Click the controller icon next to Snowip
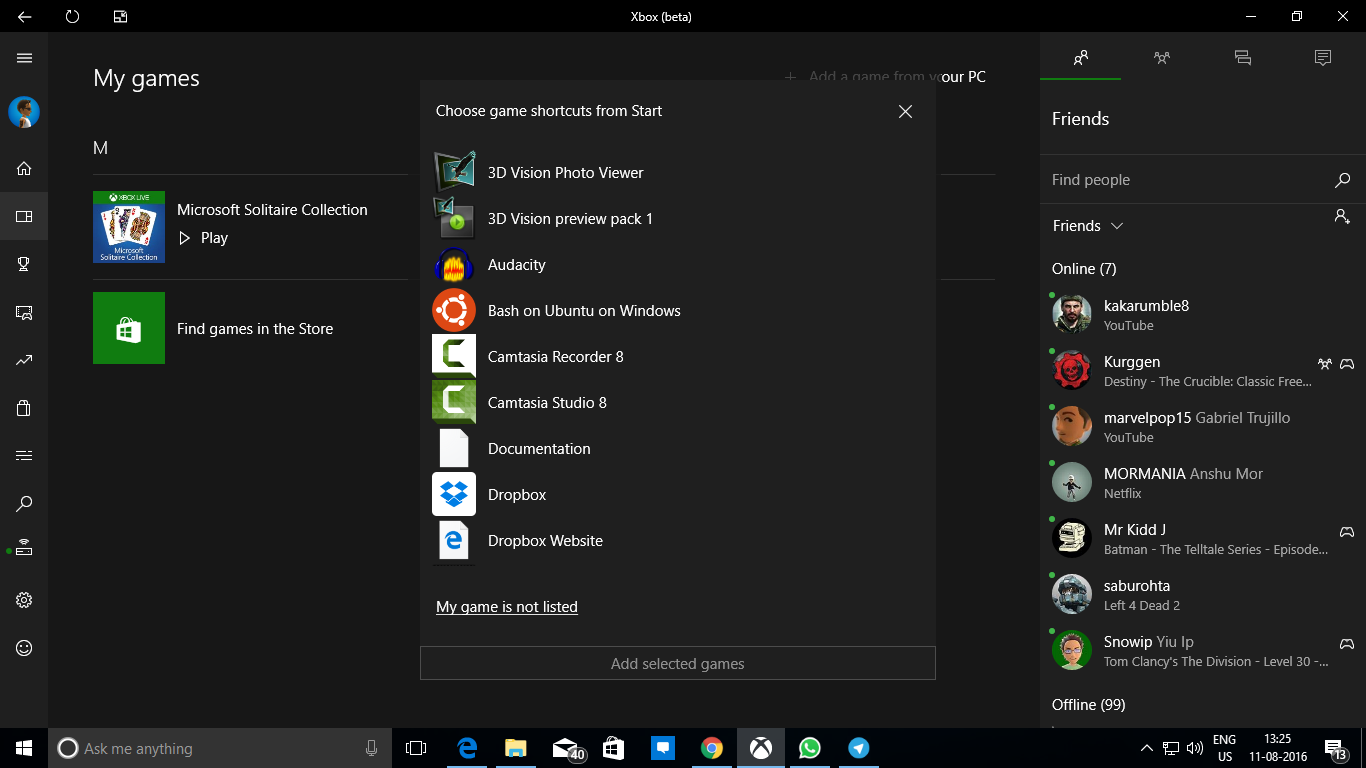The height and width of the screenshot is (768, 1366). [x=1347, y=644]
